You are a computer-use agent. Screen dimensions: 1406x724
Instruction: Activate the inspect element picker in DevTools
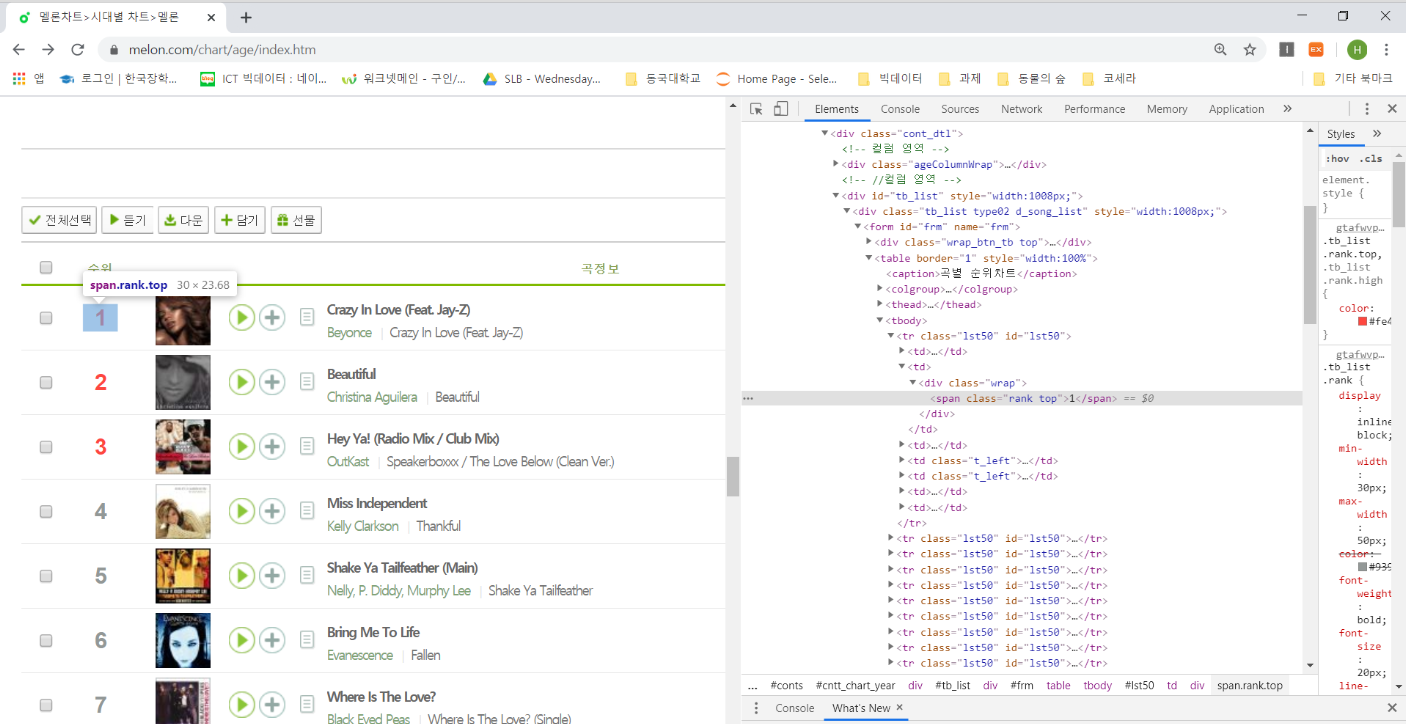tap(757, 109)
